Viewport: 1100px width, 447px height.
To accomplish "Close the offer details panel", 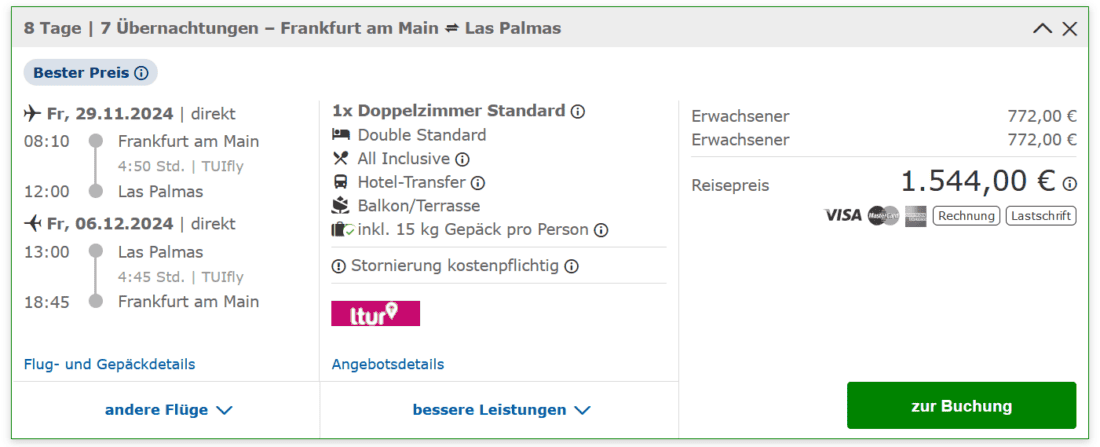I will pyautogui.click(x=1070, y=29).
